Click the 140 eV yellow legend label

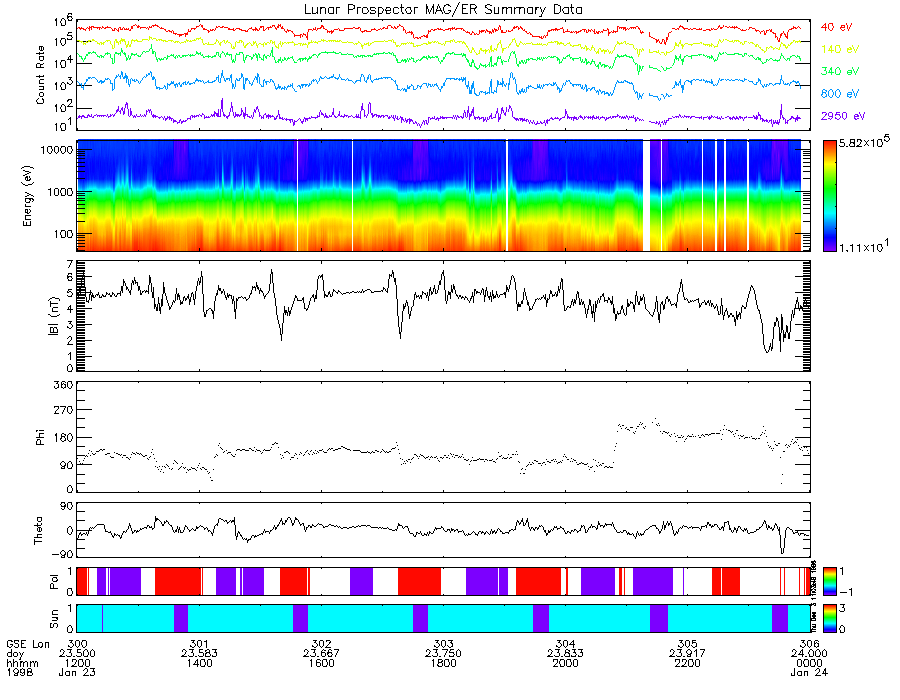point(840,49)
